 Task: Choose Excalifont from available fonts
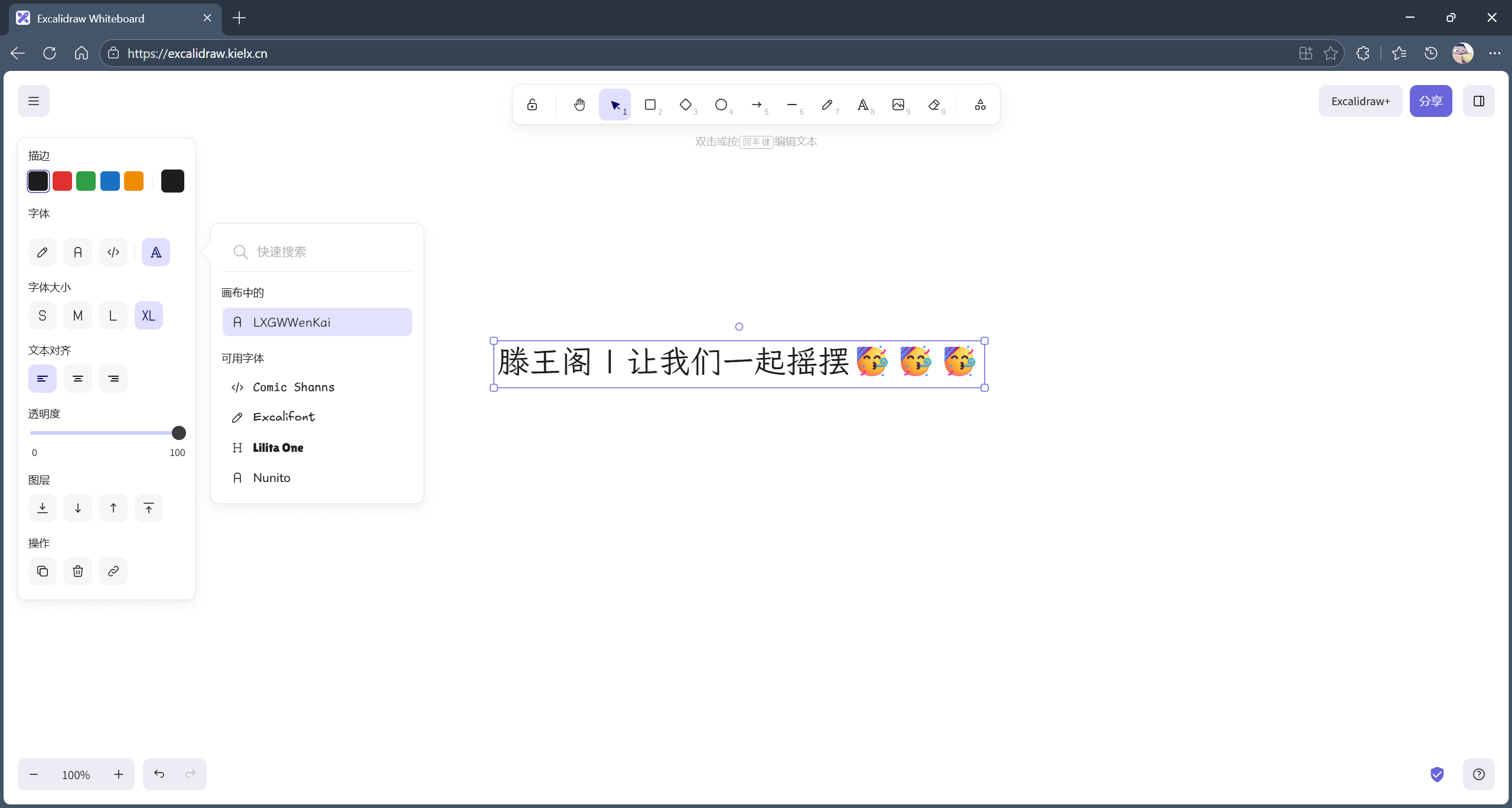pyautogui.click(x=283, y=417)
